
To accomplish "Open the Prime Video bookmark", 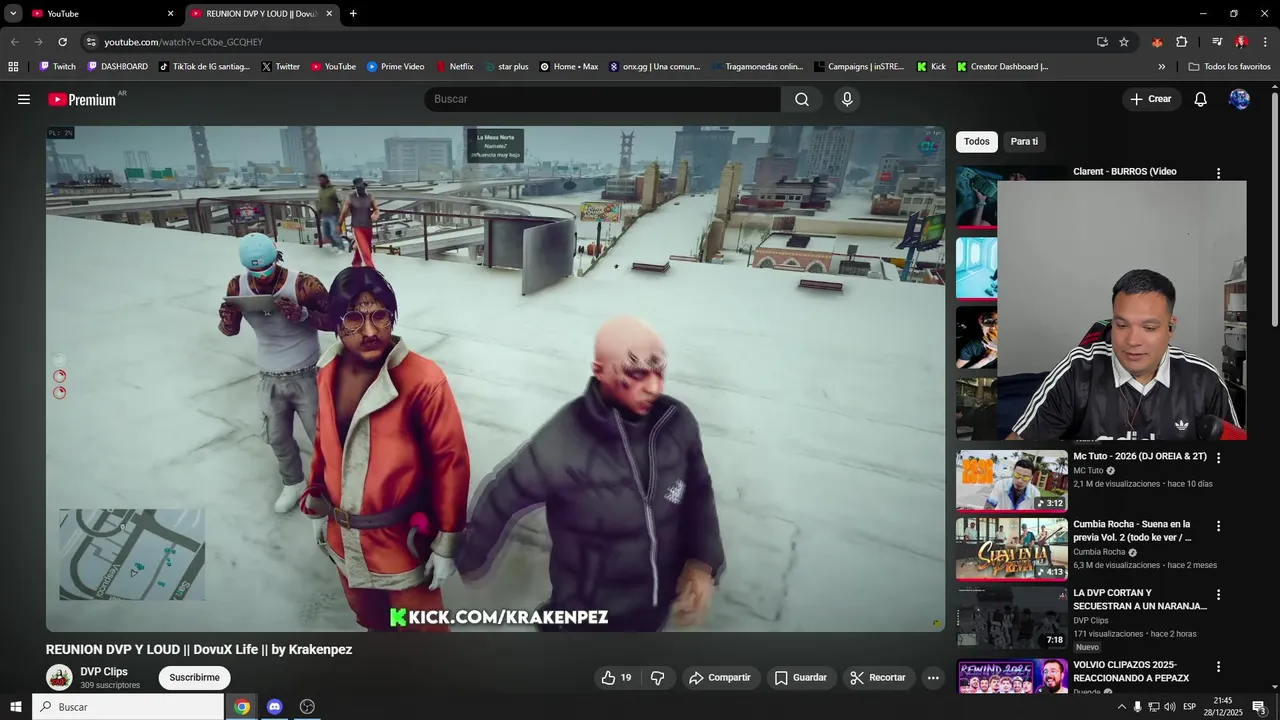I will click(395, 67).
